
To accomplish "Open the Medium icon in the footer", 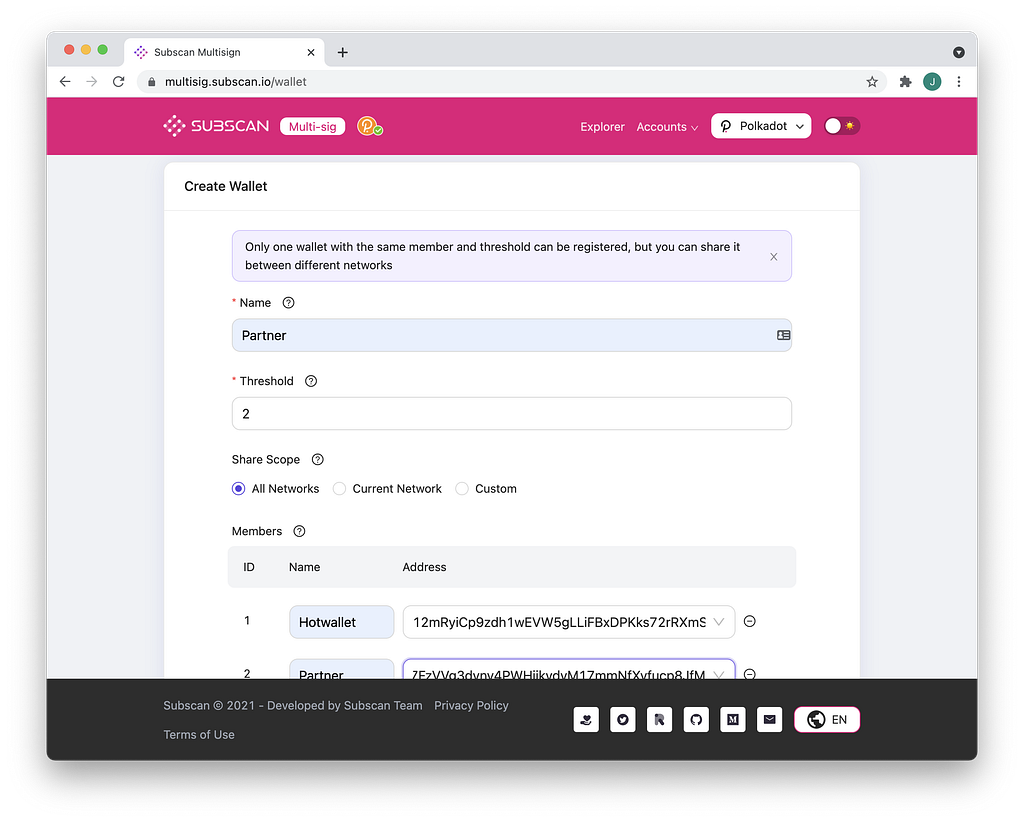I will [x=733, y=719].
